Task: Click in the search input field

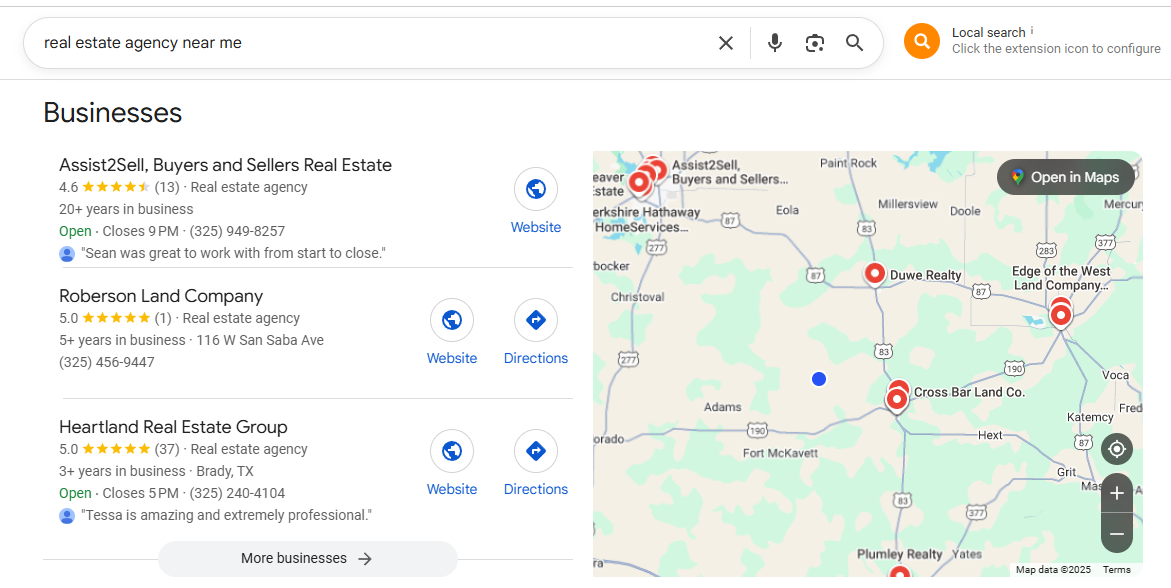Action: pos(370,43)
